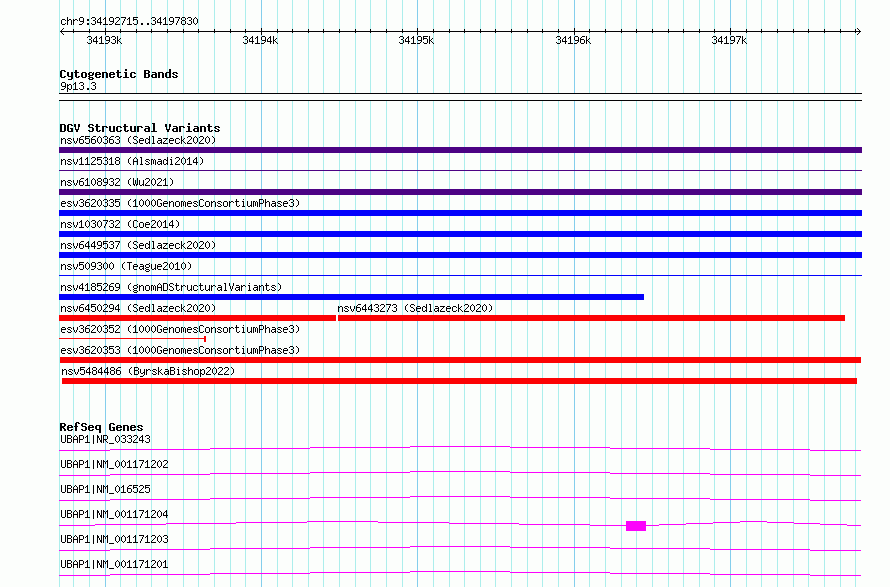Image resolution: width=890 pixels, height=587 pixels.
Task: Select the red nsv6443273 variant bar
Action: click(x=591, y=318)
